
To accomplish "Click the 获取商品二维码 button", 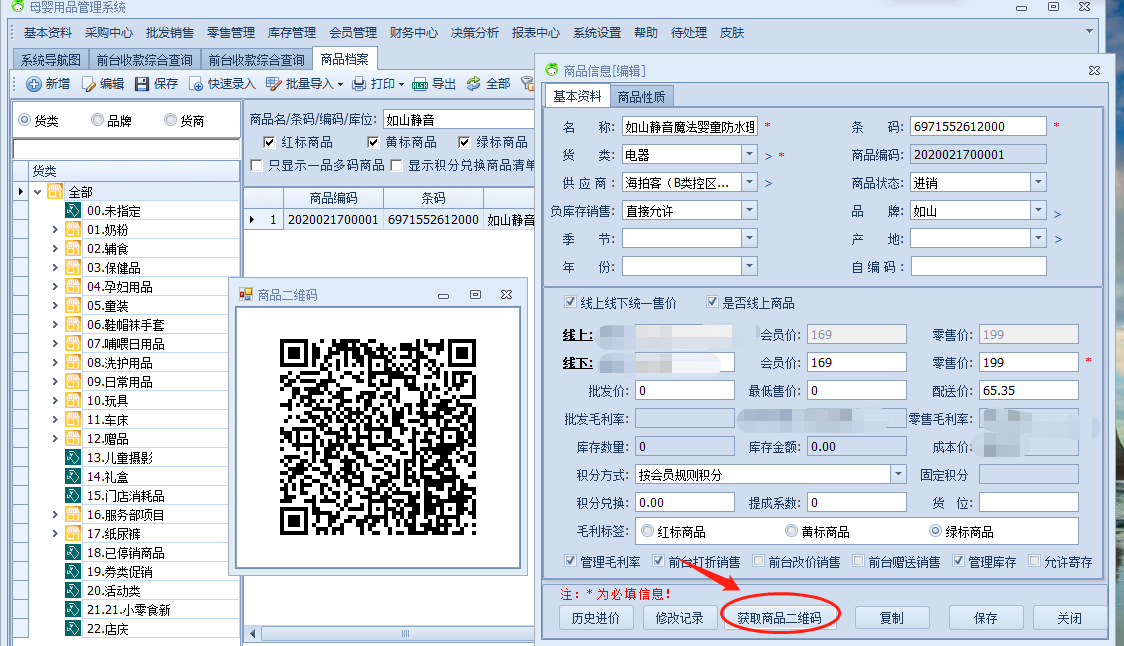I will pyautogui.click(x=779, y=617).
